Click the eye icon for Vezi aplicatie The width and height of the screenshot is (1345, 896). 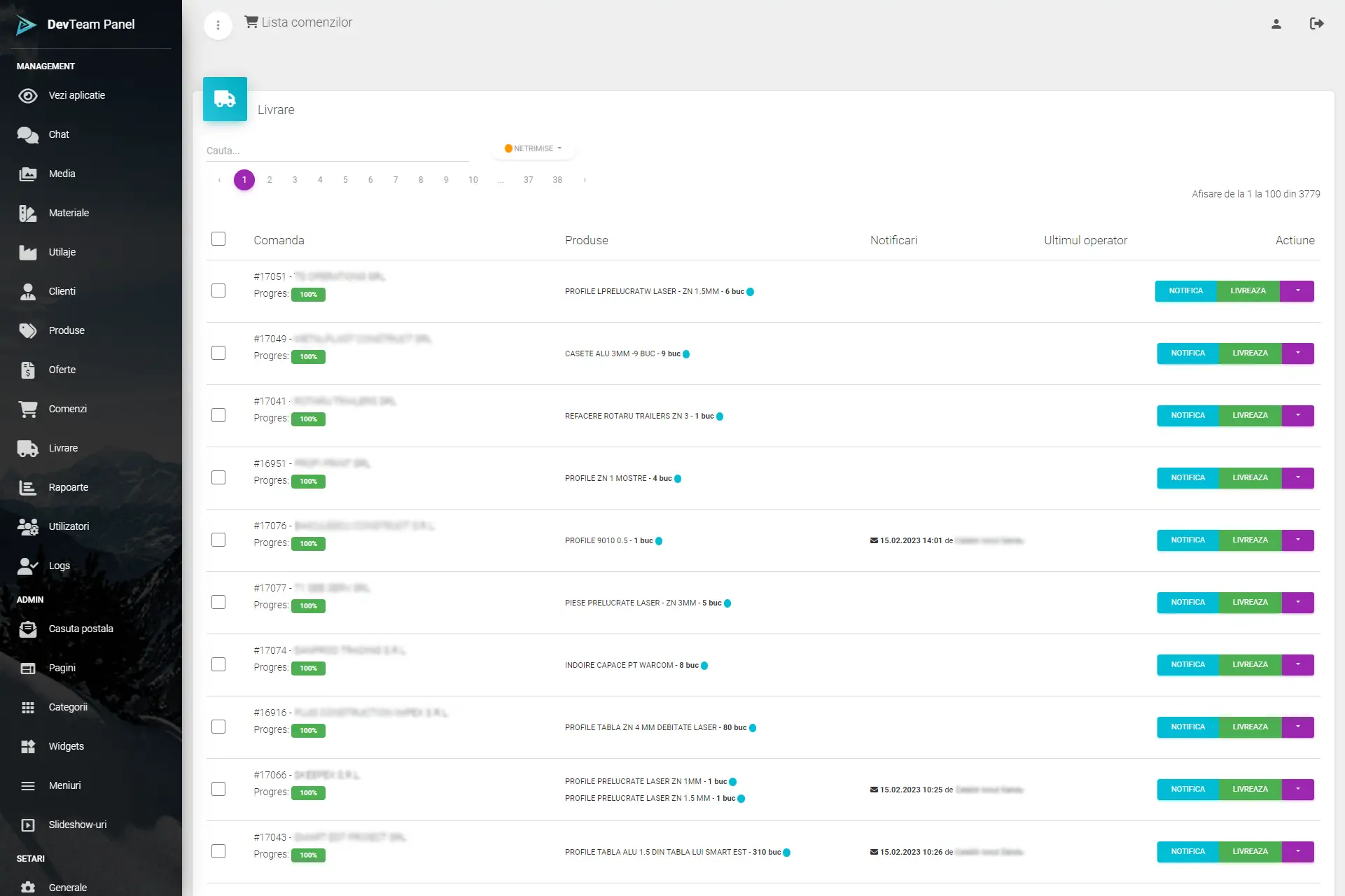click(28, 96)
